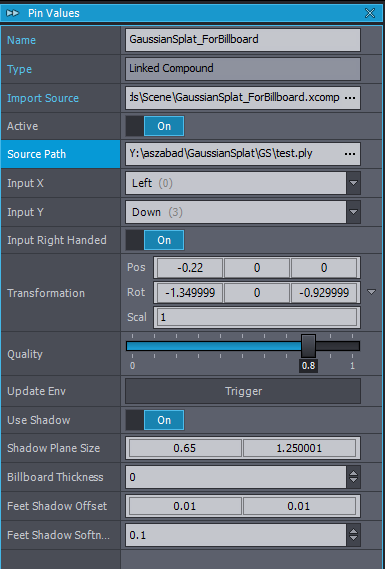Click Shadow Plane Size field 0.65
The width and height of the screenshot is (385, 569).
point(185,448)
